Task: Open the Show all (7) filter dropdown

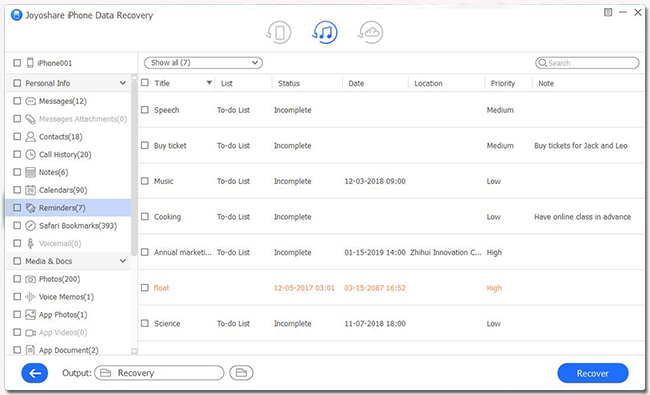Action: click(x=203, y=63)
